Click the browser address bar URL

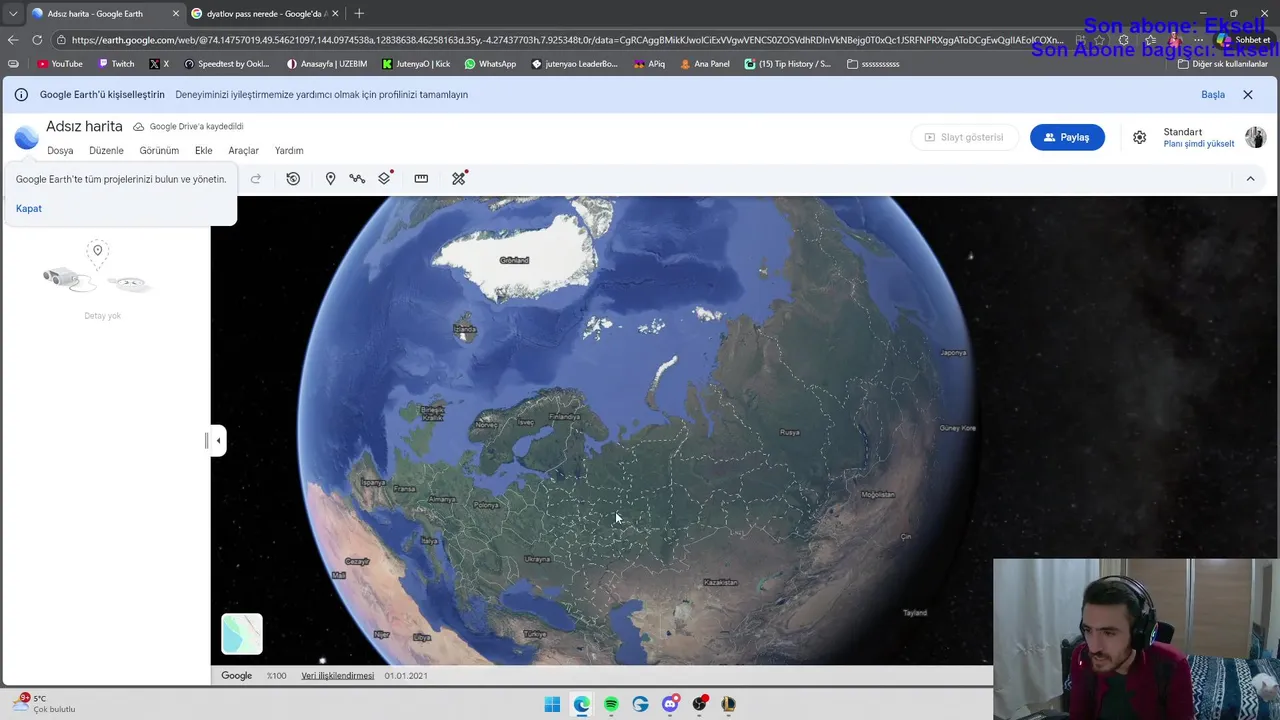(567, 40)
